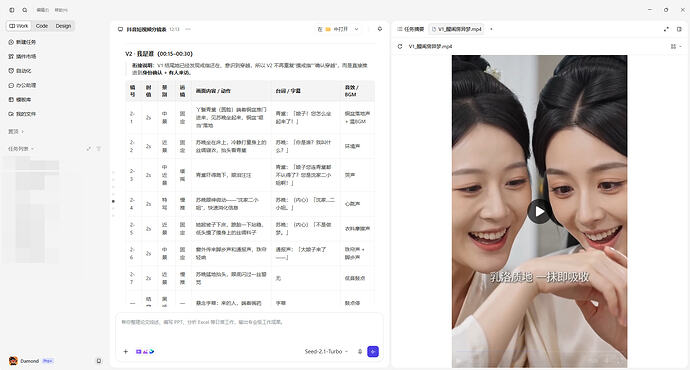Click the expand preview panel icon
690x370 pixels.
666,29
